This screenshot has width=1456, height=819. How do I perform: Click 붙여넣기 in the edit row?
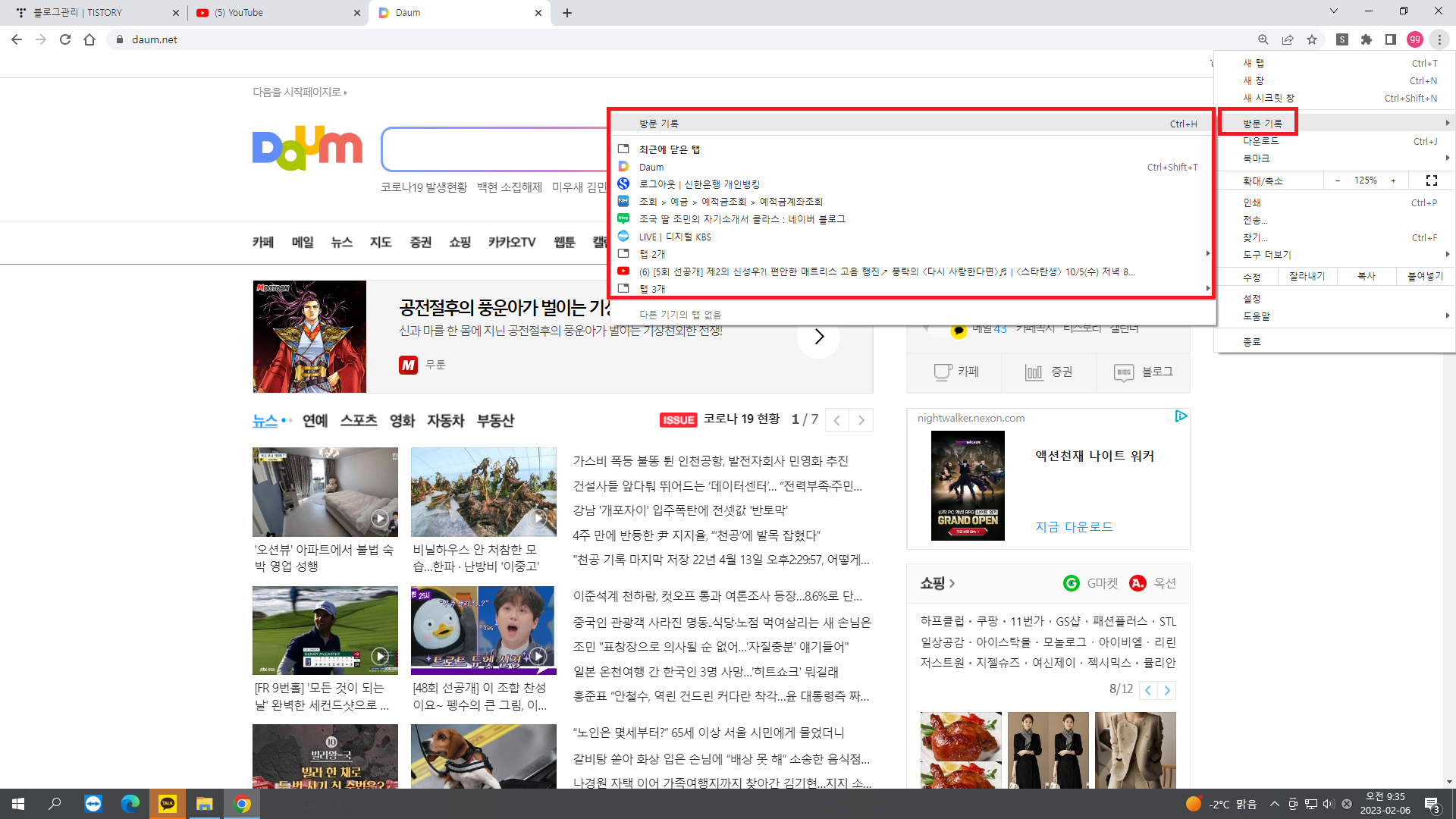(1425, 276)
